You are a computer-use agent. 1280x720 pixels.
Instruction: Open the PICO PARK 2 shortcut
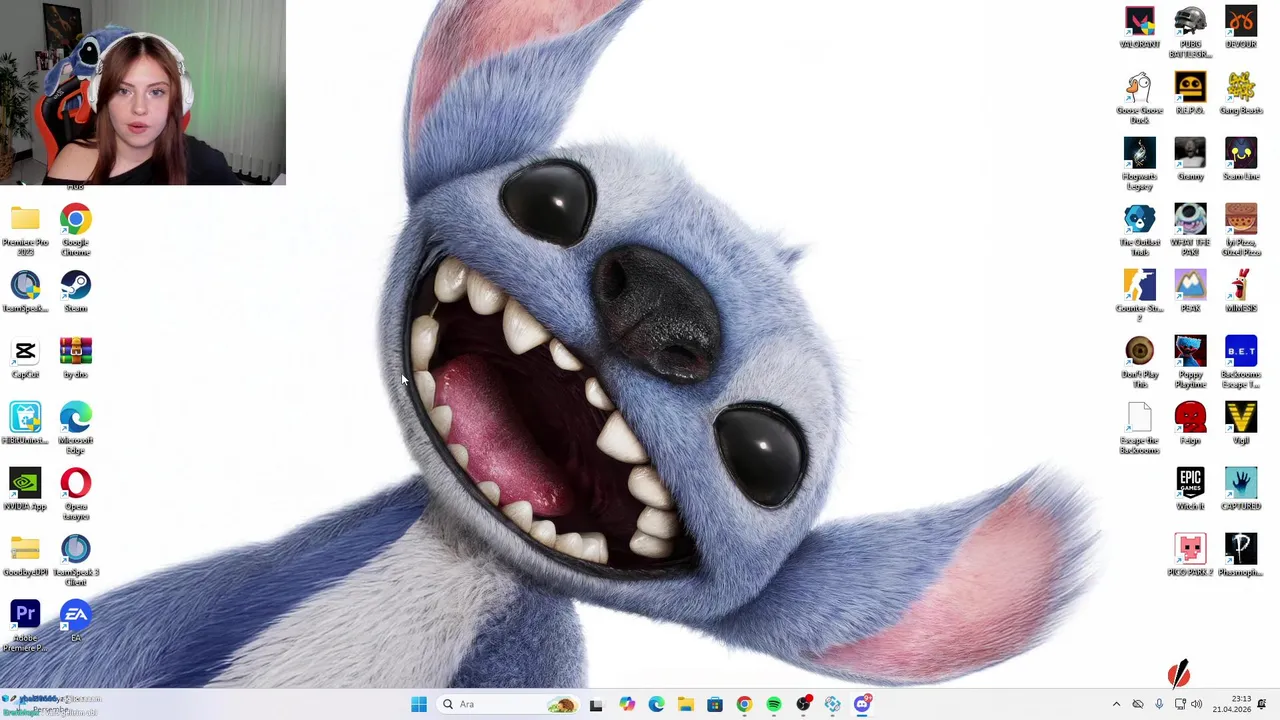[x=1190, y=556]
